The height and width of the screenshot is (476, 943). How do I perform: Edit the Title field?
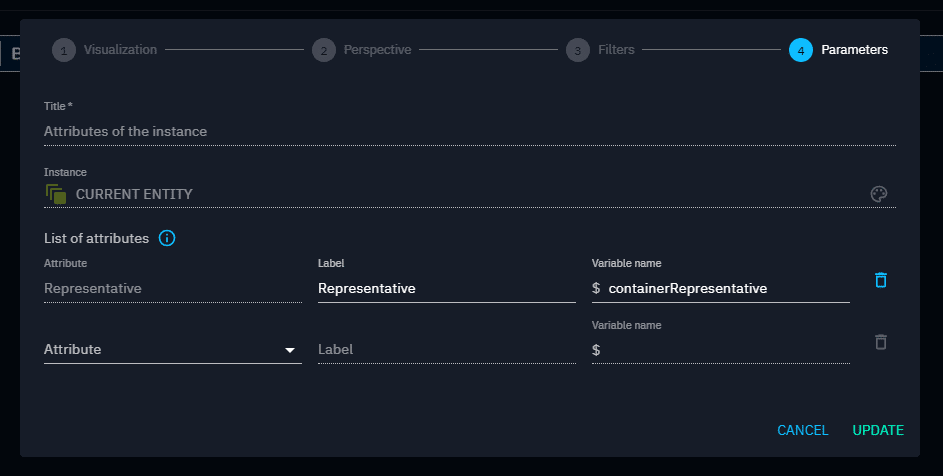point(470,132)
